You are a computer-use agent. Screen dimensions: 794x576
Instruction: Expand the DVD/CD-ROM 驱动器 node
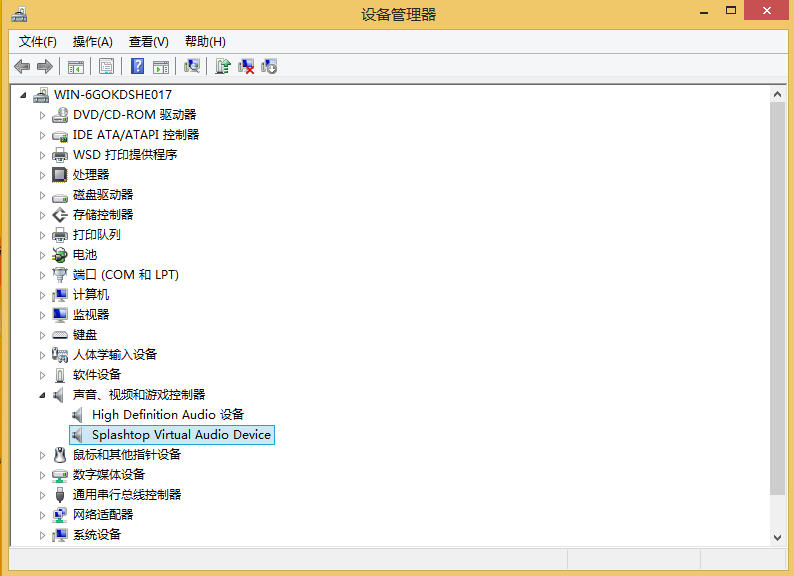42,115
